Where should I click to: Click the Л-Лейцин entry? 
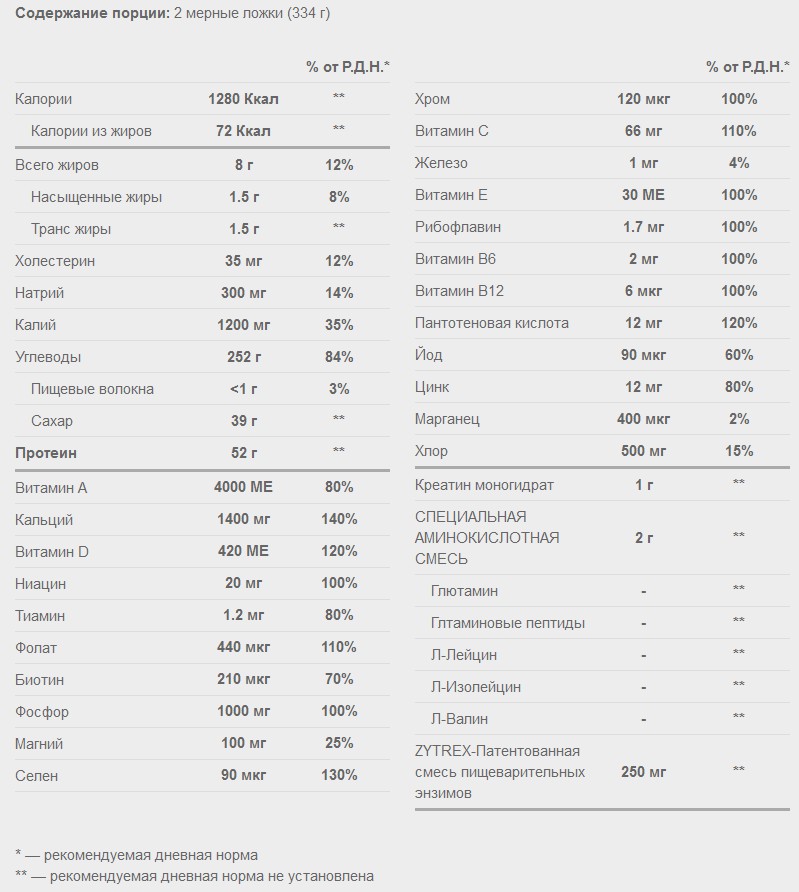(463, 655)
